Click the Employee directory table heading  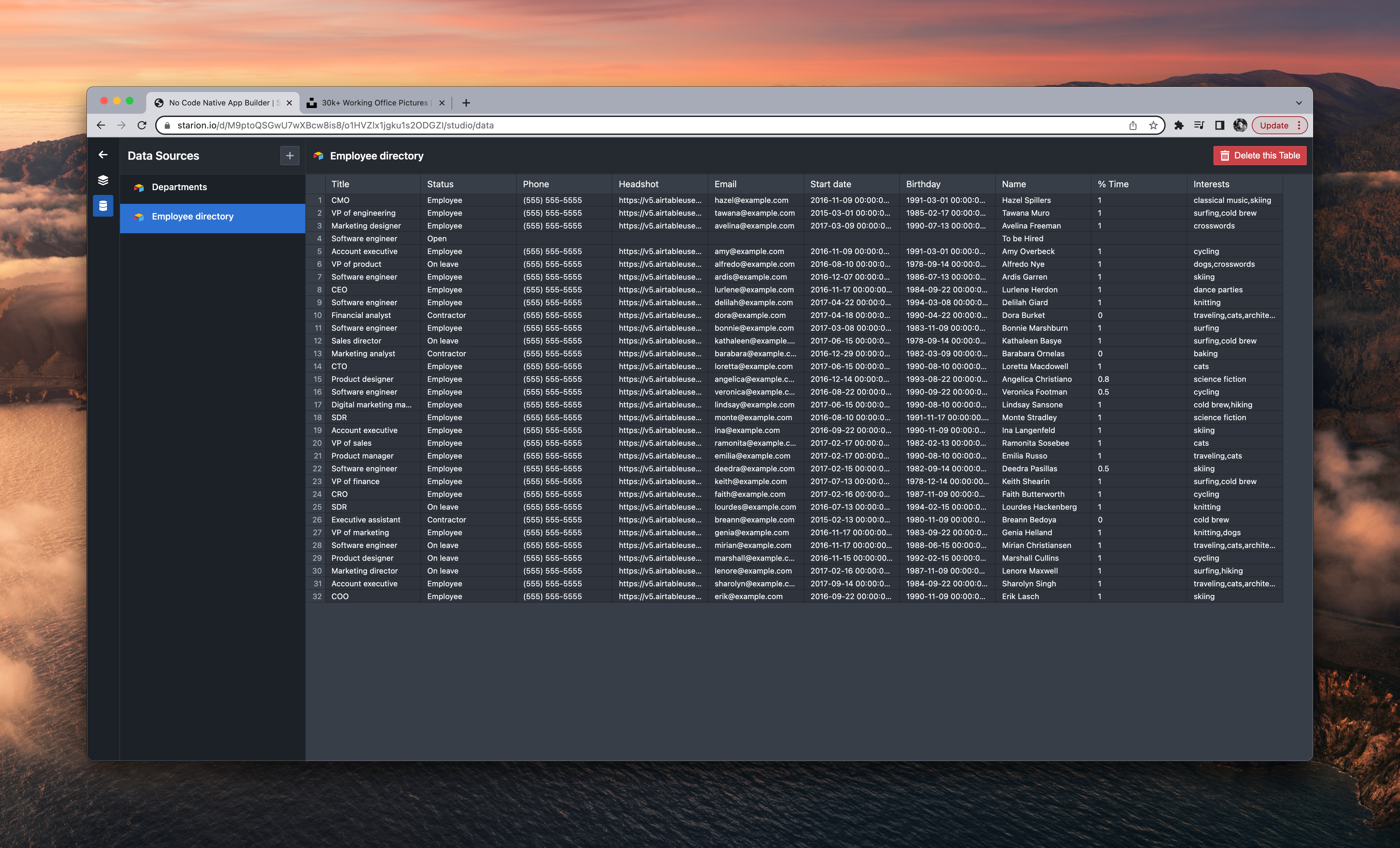(x=377, y=156)
